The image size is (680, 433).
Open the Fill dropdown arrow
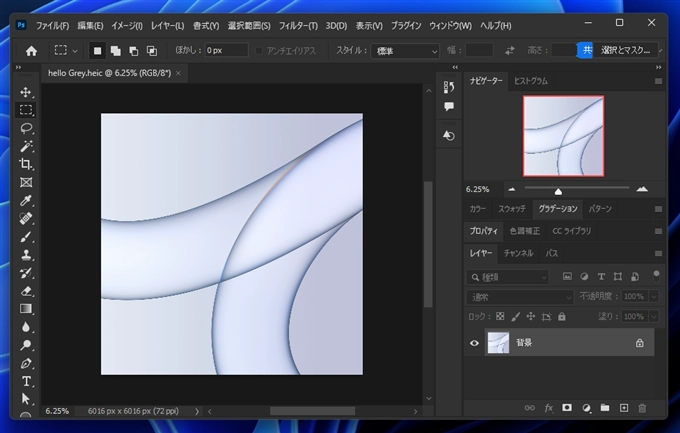point(654,316)
